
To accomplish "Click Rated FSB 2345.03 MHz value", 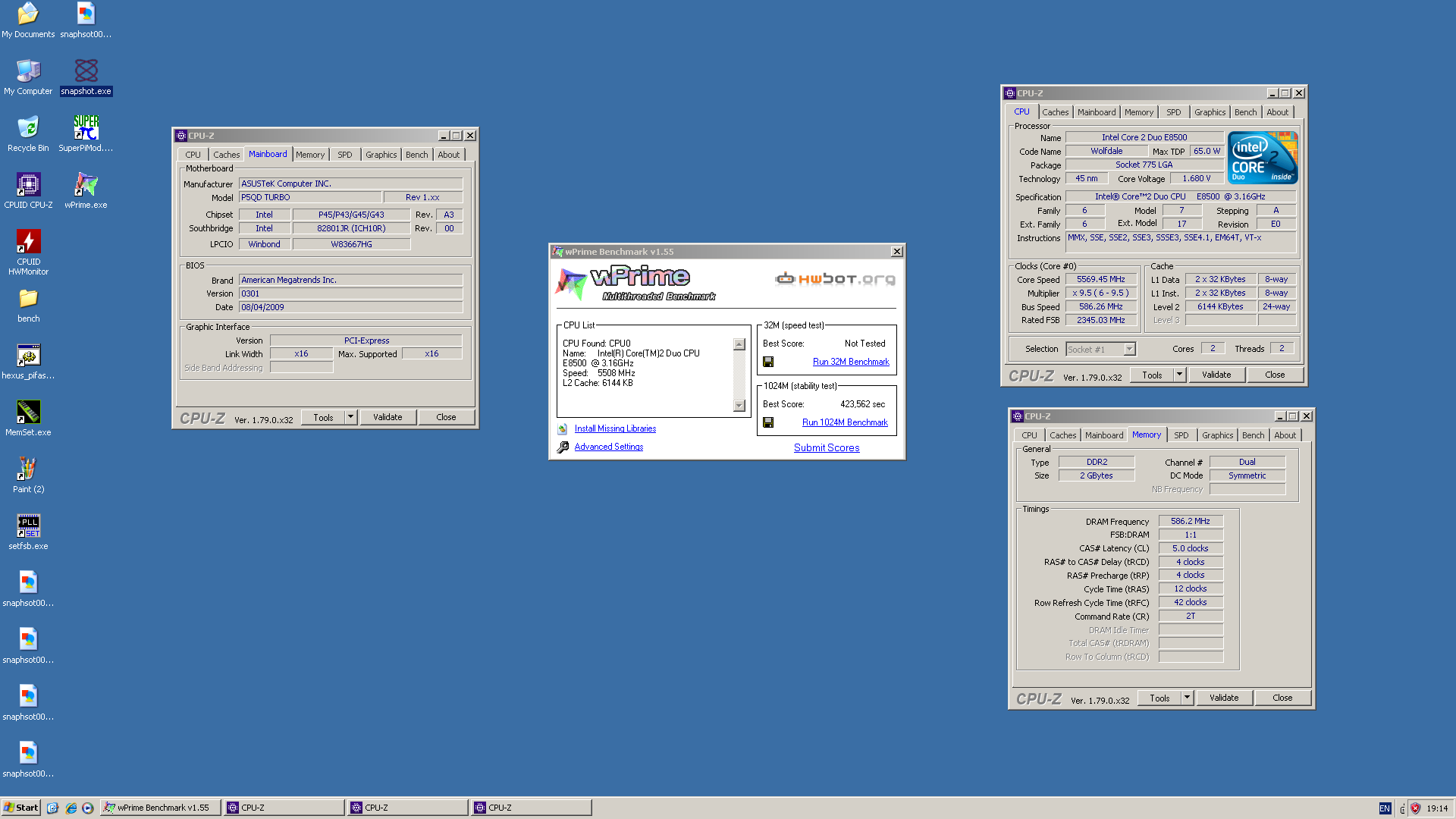I will click(x=1100, y=321).
